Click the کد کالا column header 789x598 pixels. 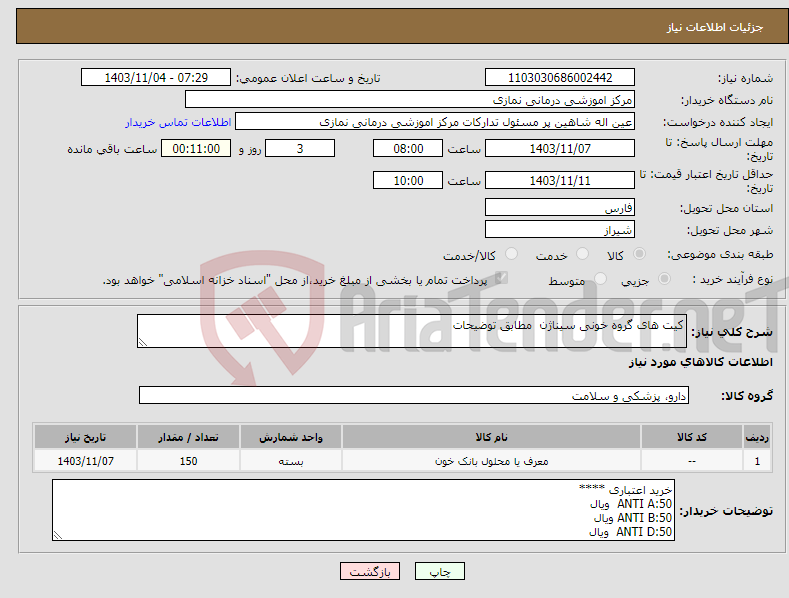(692, 437)
